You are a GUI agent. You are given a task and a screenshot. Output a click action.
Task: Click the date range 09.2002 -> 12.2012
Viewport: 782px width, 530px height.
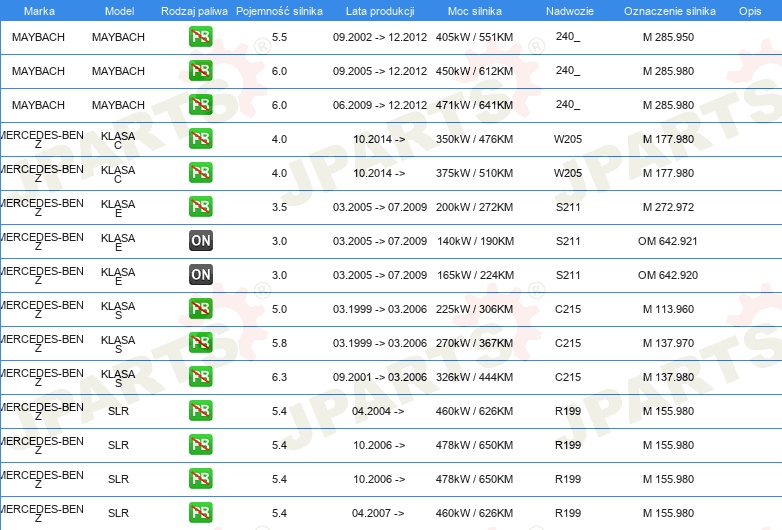coord(380,37)
